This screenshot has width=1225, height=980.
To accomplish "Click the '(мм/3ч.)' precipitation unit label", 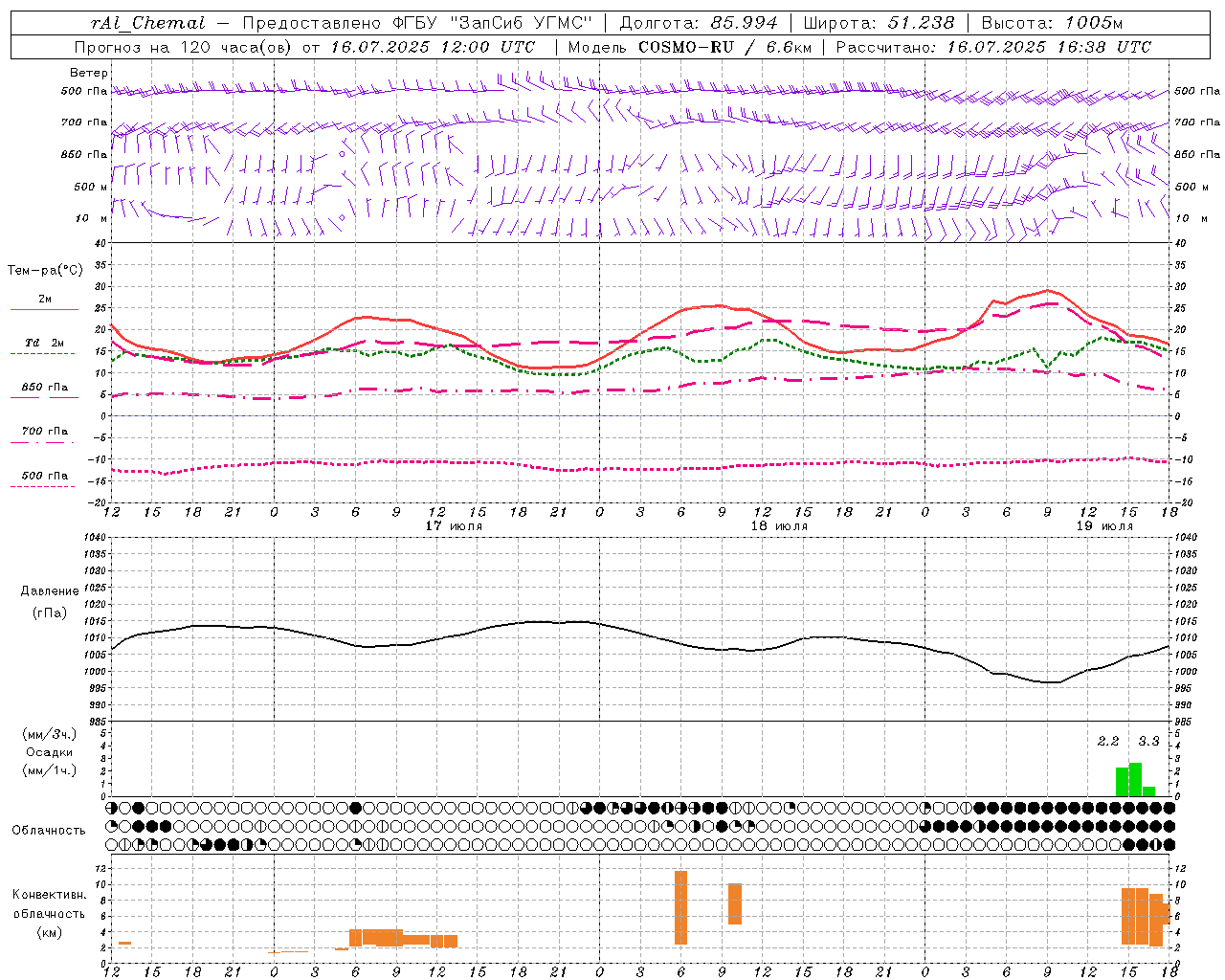I will coord(50,734).
